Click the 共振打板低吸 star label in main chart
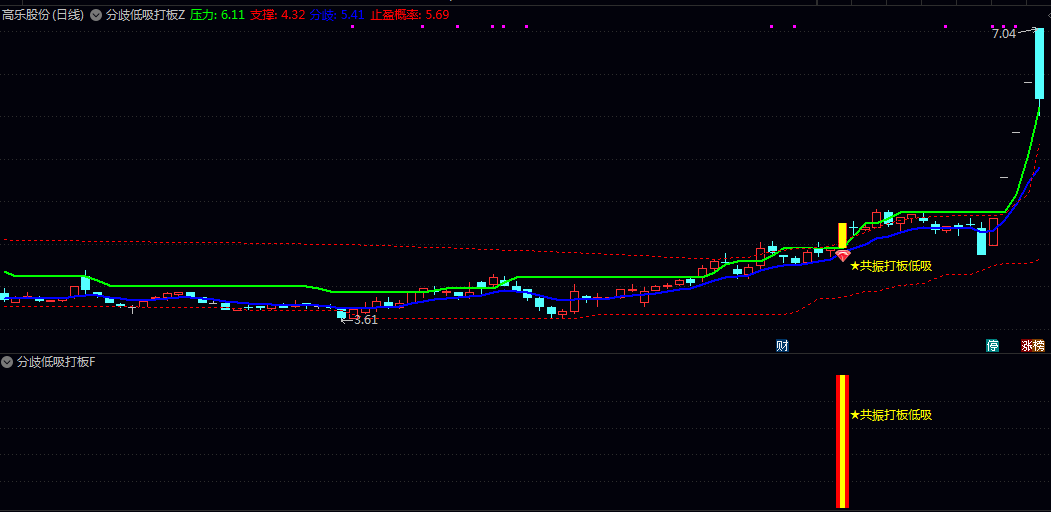This screenshot has width=1051, height=512. pos(890,266)
